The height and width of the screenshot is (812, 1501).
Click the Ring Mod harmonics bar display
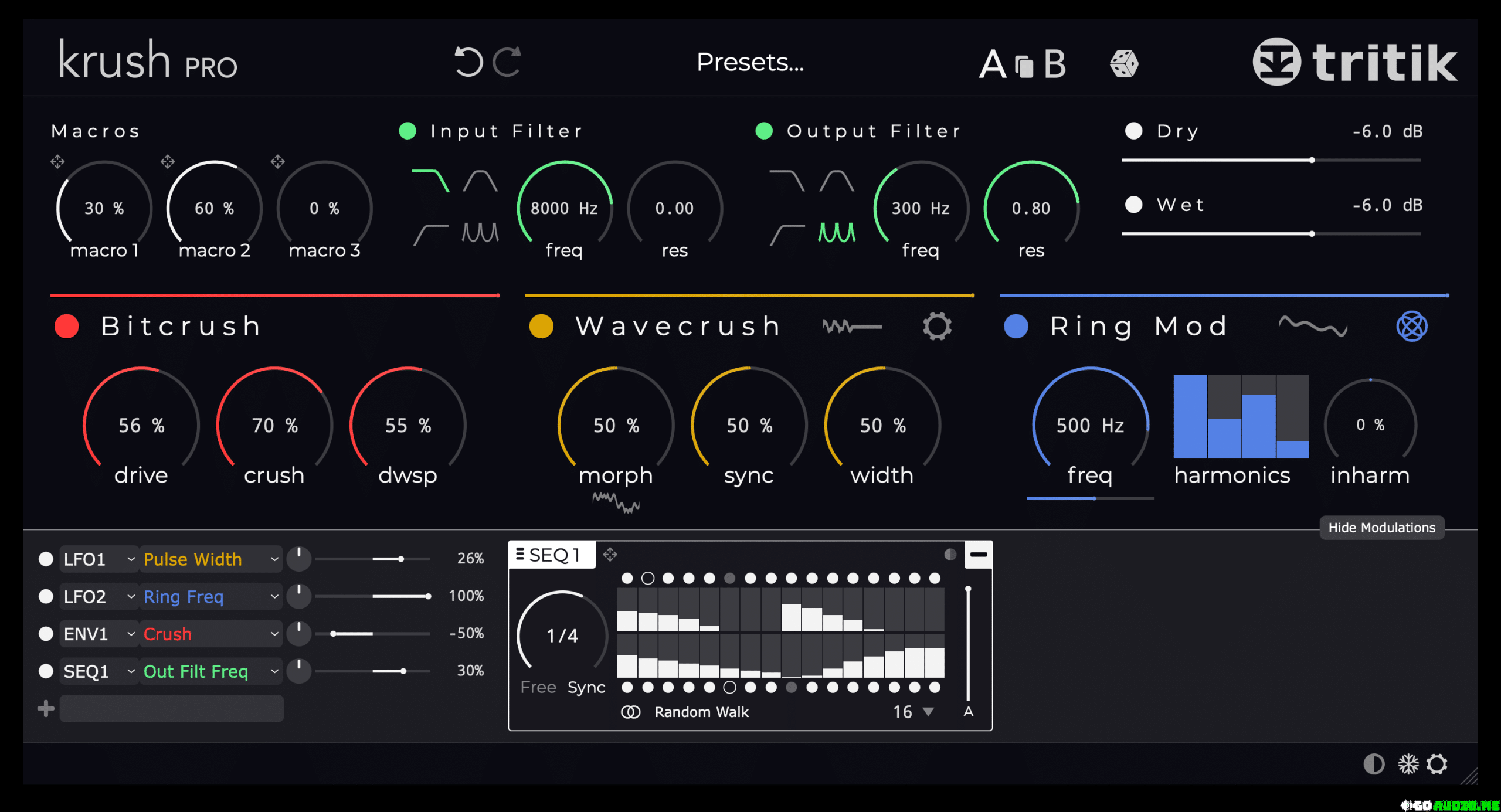[1241, 416]
